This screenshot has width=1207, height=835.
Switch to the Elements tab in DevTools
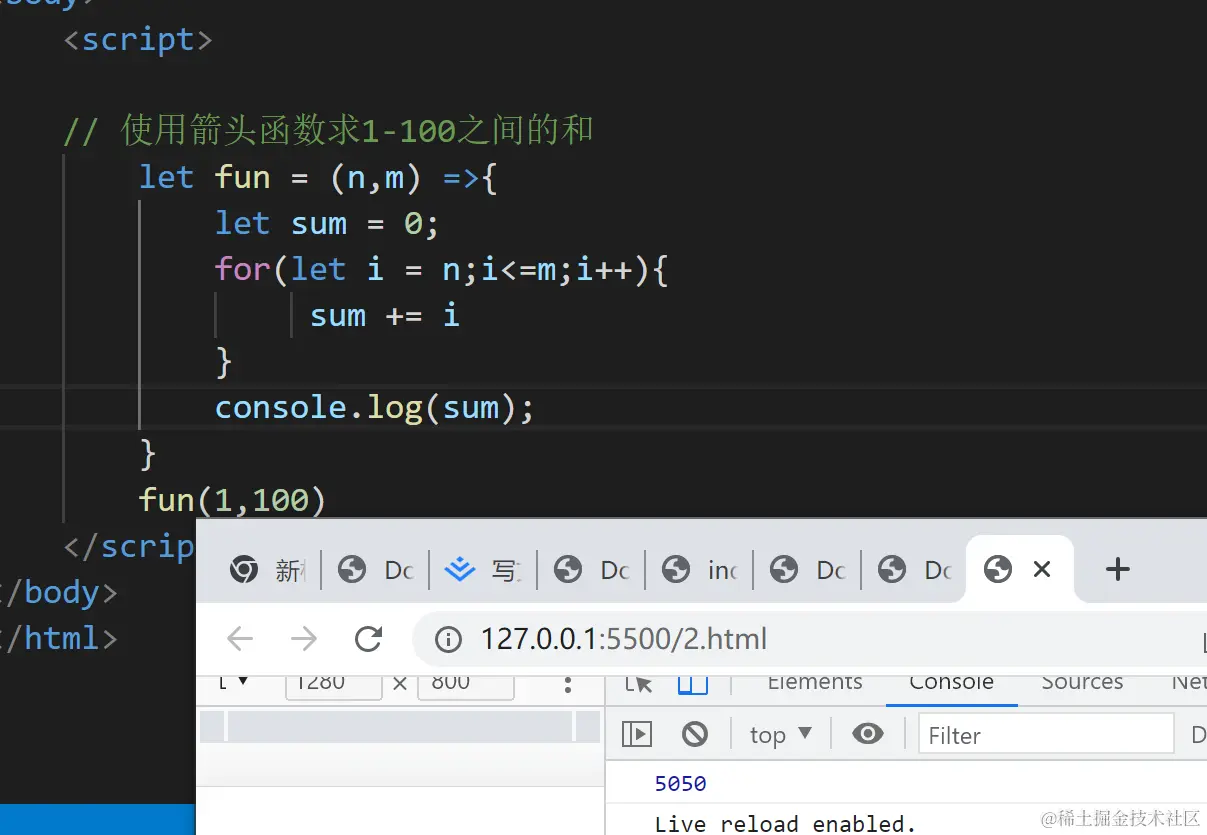[815, 683]
